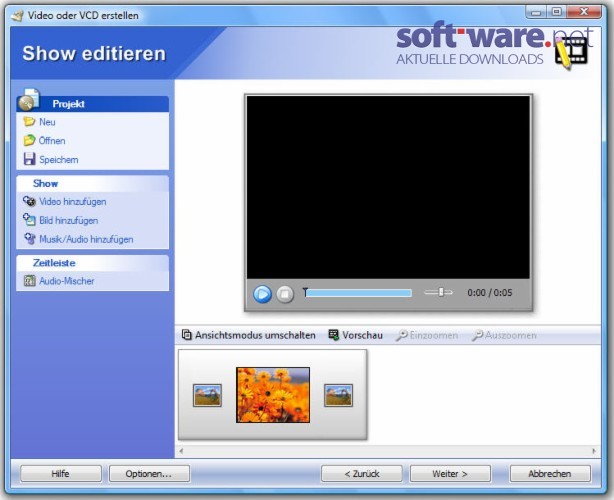Viewport: 614px width, 500px height.
Task: Click the timeline scrollbar right arrow
Action: pyautogui.click(x=594, y=451)
